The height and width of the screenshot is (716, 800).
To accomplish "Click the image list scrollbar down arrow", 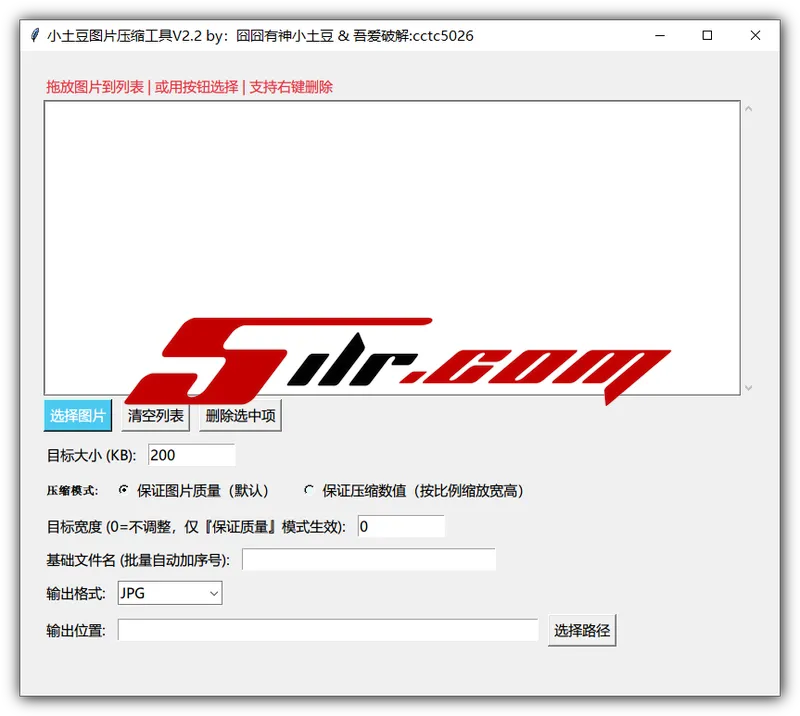I will click(748, 388).
